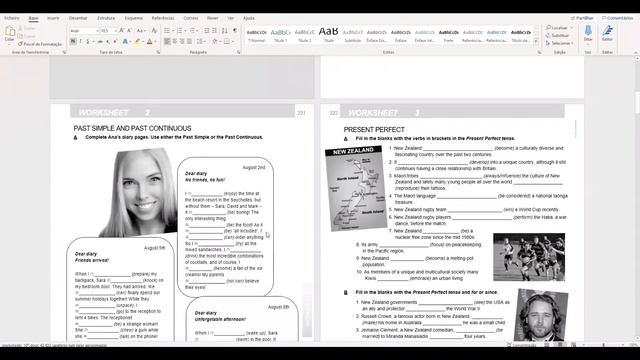The width and height of the screenshot is (640, 360).
Task: Open change case Aa dropdown
Action: 141,31
